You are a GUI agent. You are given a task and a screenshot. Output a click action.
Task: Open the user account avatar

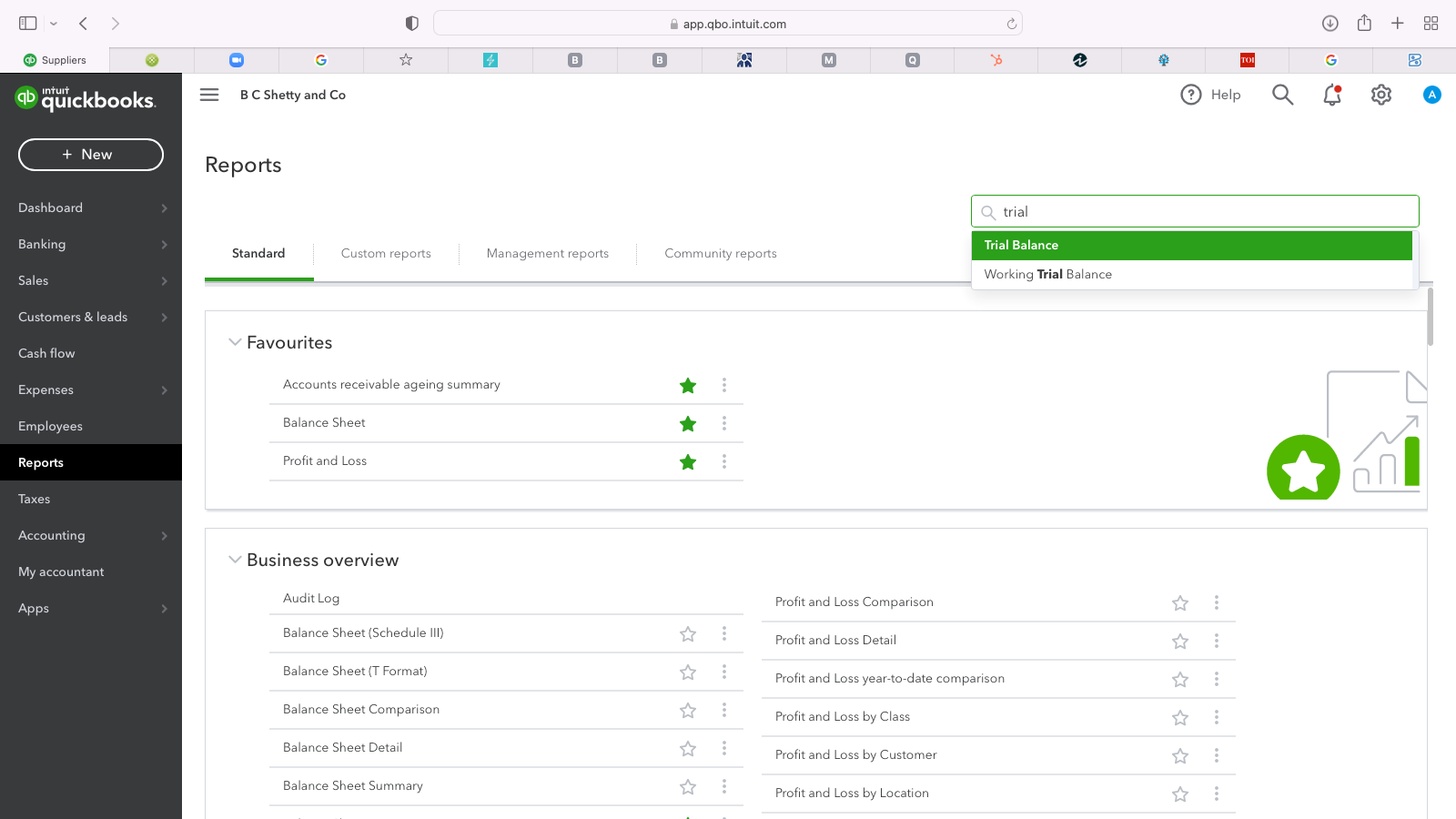(1431, 95)
